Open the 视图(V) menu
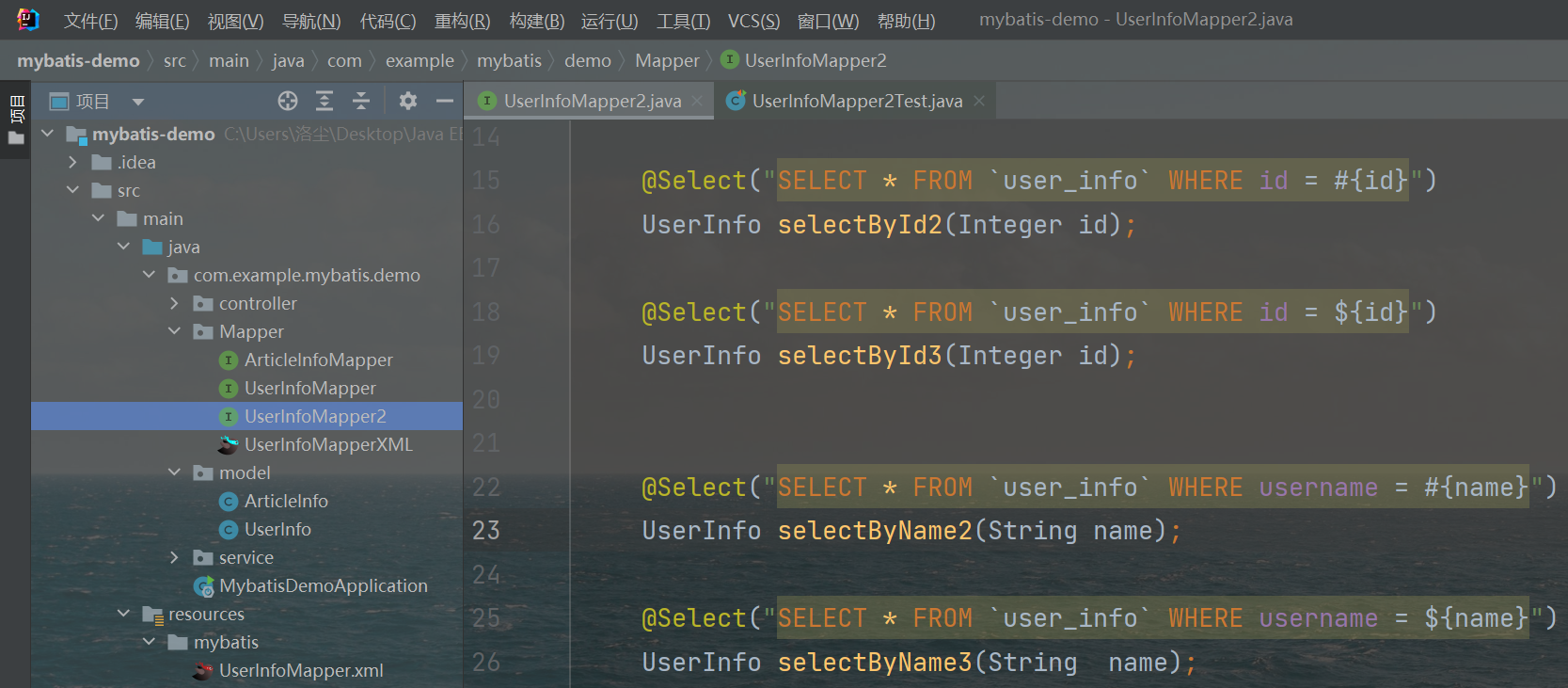 [235, 21]
